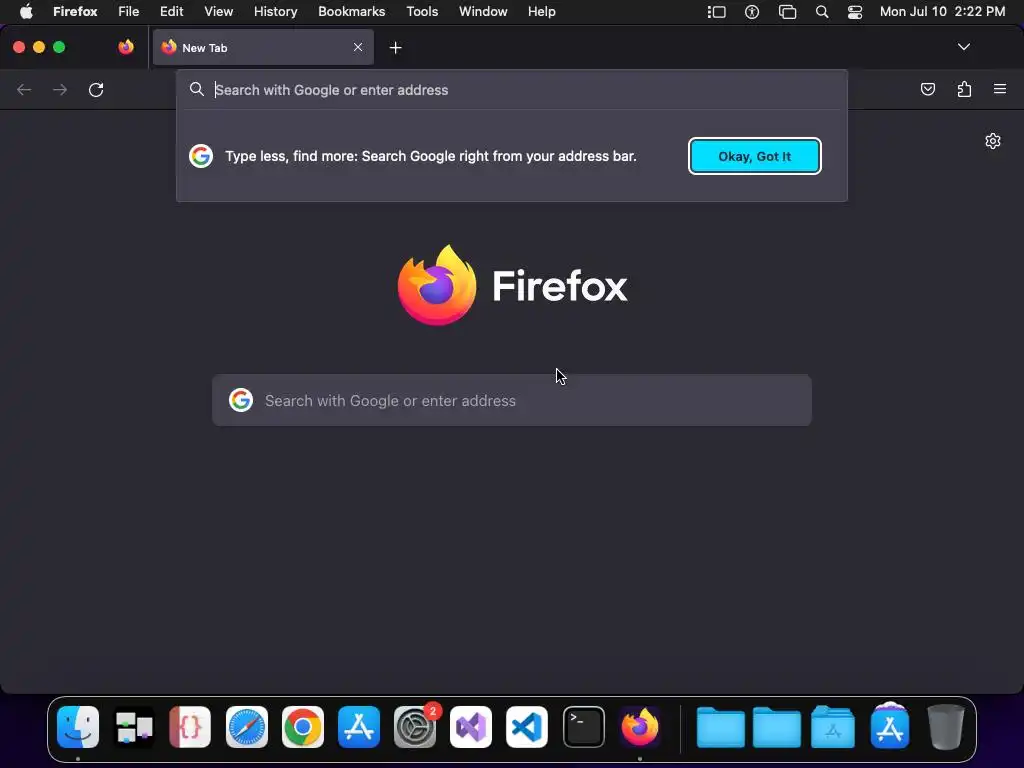
Task: Open the new tab personalize gear
Action: pos(993,141)
